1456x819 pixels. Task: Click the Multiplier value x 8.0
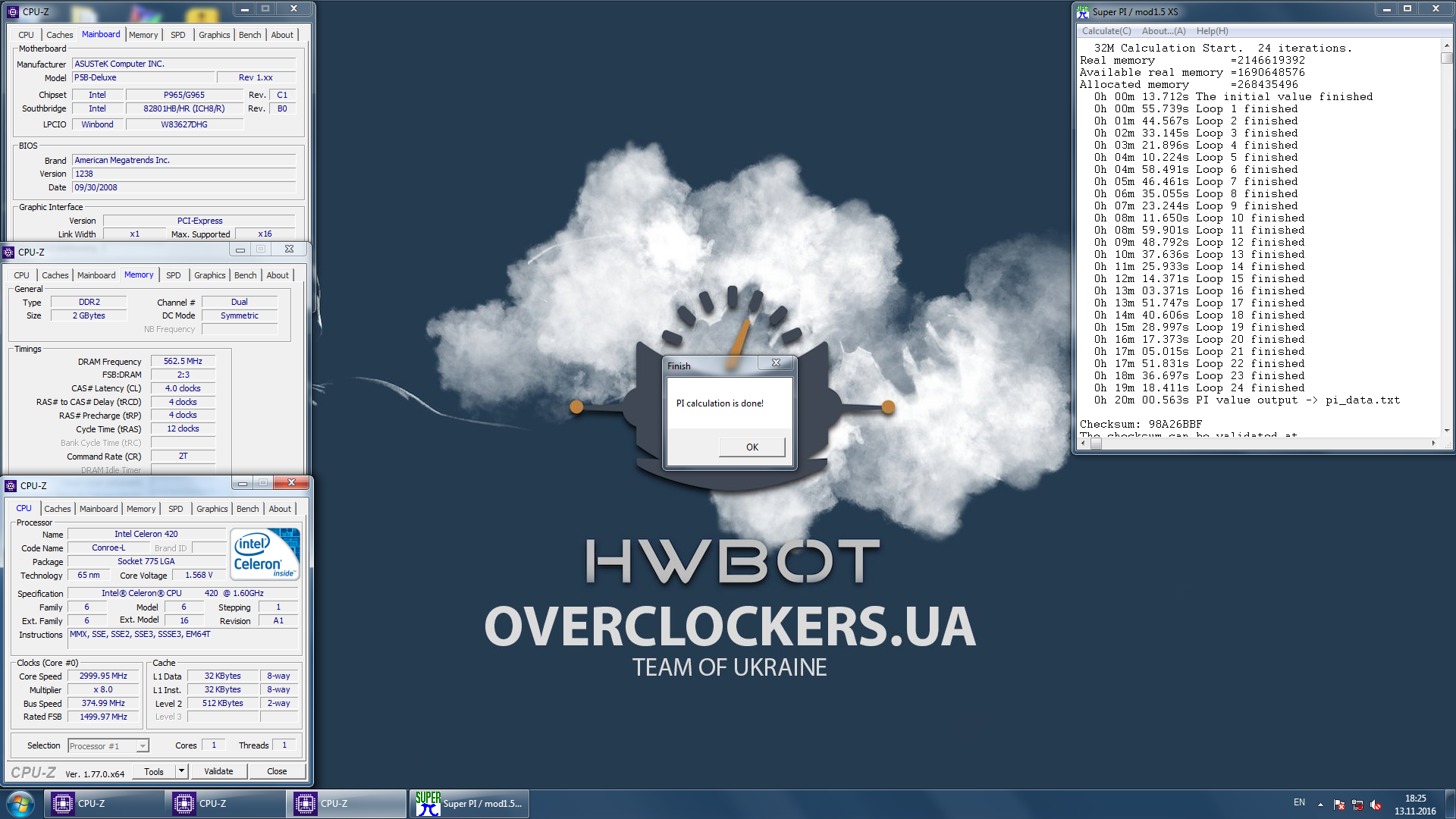pos(103,690)
